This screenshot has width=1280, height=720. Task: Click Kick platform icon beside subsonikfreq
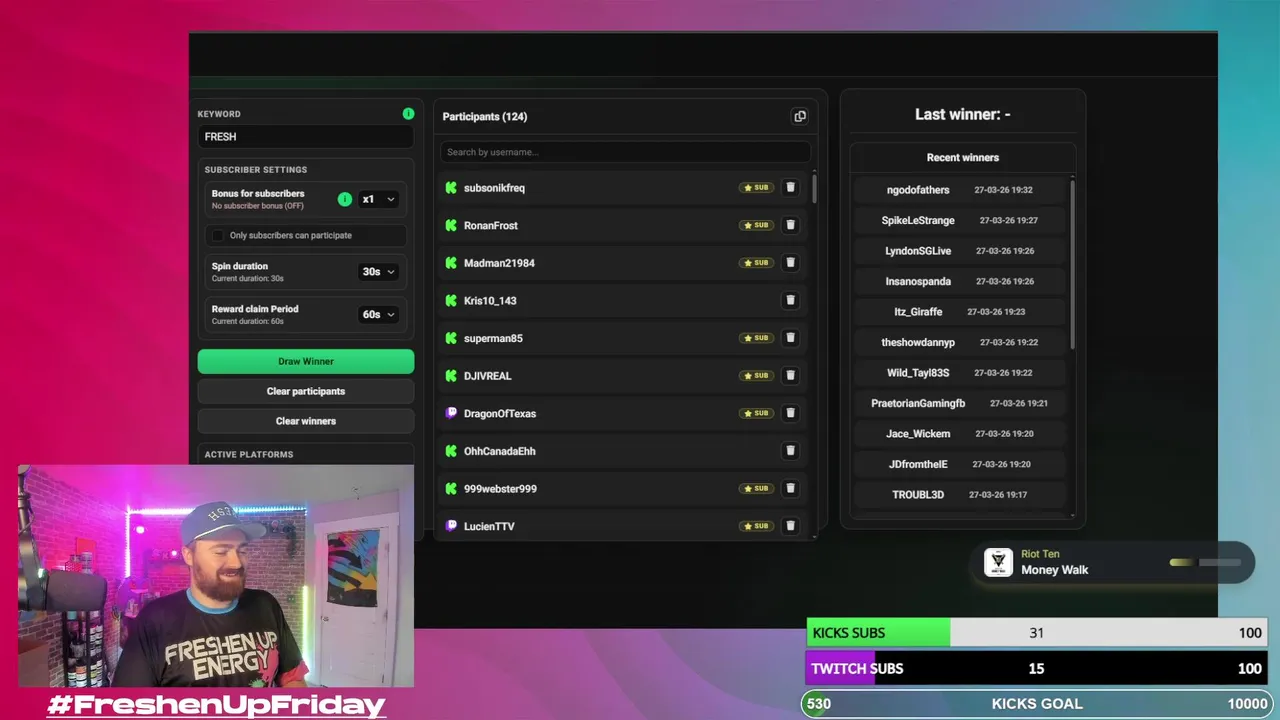[x=451, y=188]
